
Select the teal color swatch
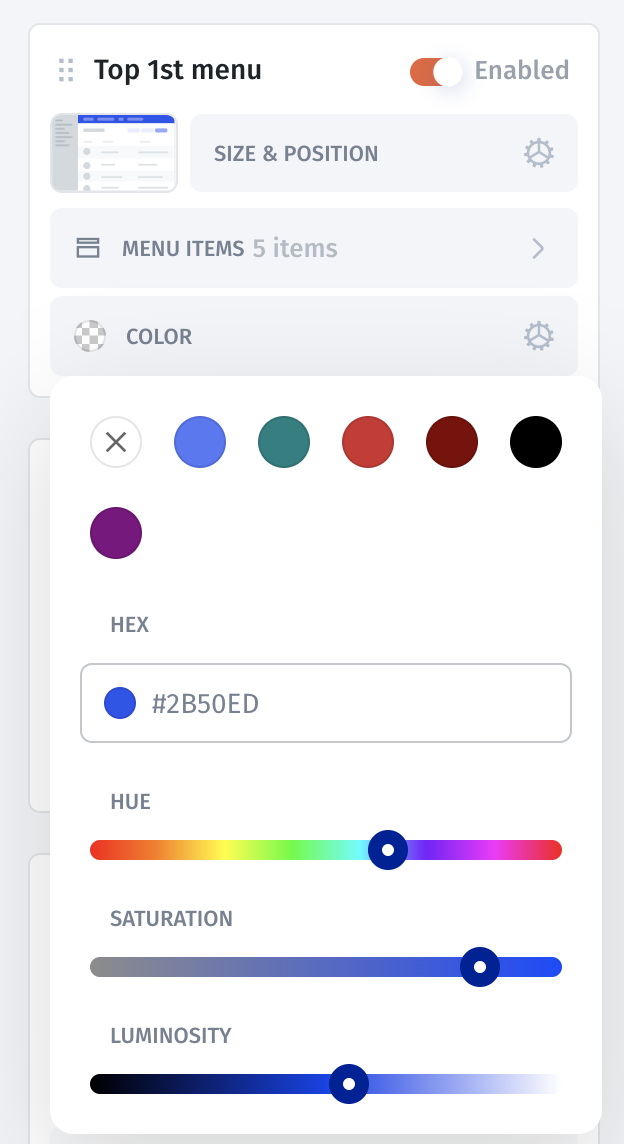pyautogui.click(x=284, y=442)
